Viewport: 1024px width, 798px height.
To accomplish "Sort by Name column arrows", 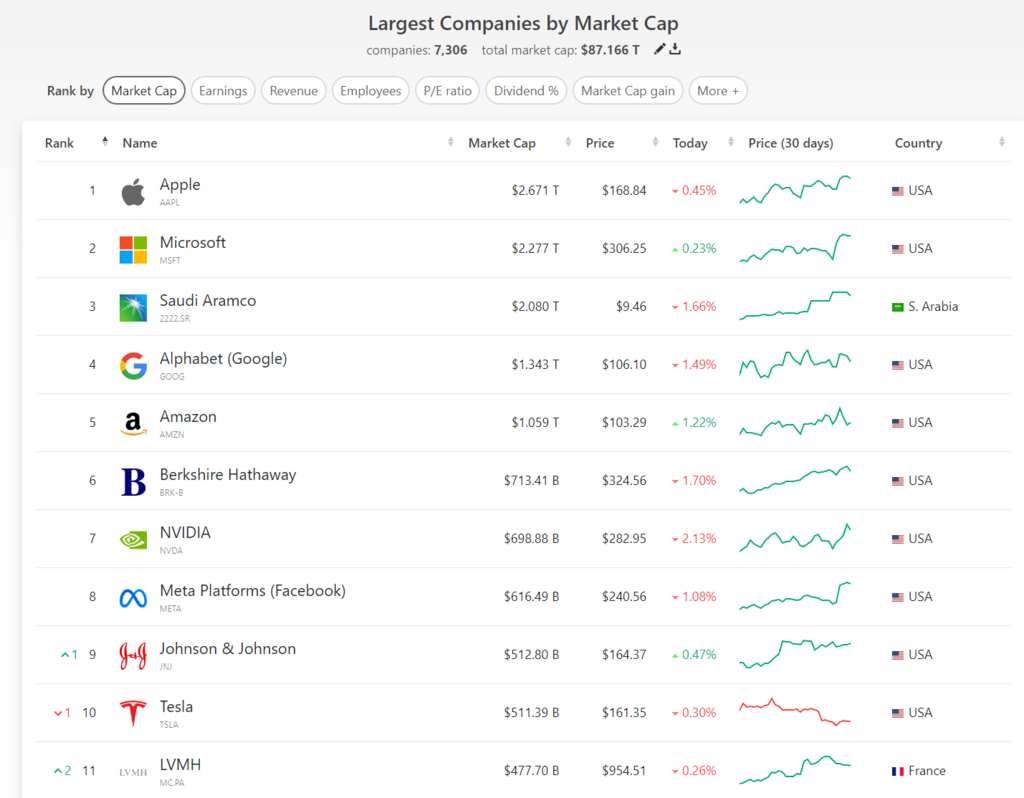I will (x=451, y=142).
